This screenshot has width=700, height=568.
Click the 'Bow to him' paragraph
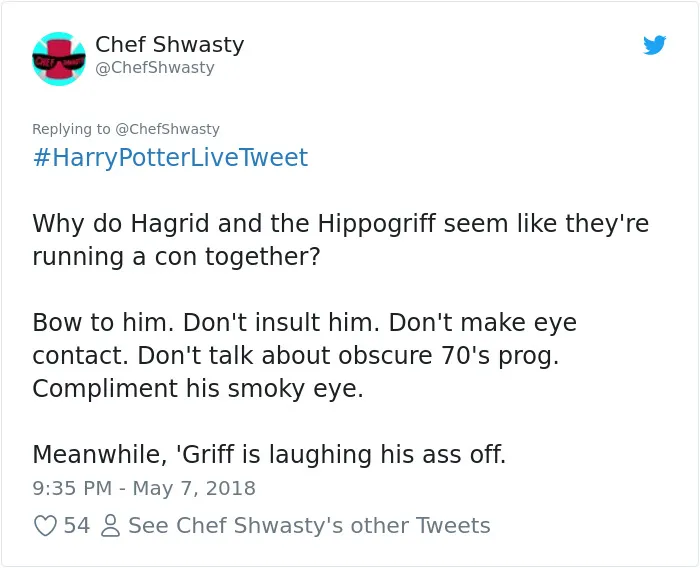304,355
